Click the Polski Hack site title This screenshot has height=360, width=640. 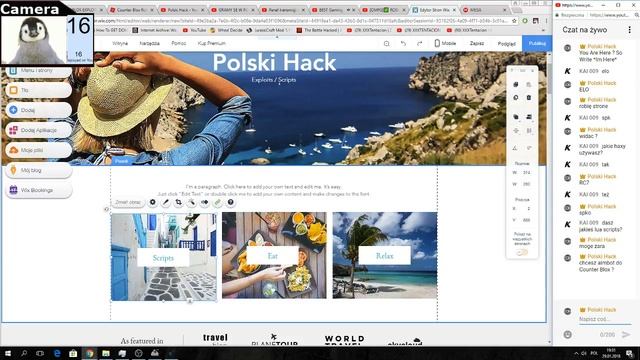click(274, 62)
